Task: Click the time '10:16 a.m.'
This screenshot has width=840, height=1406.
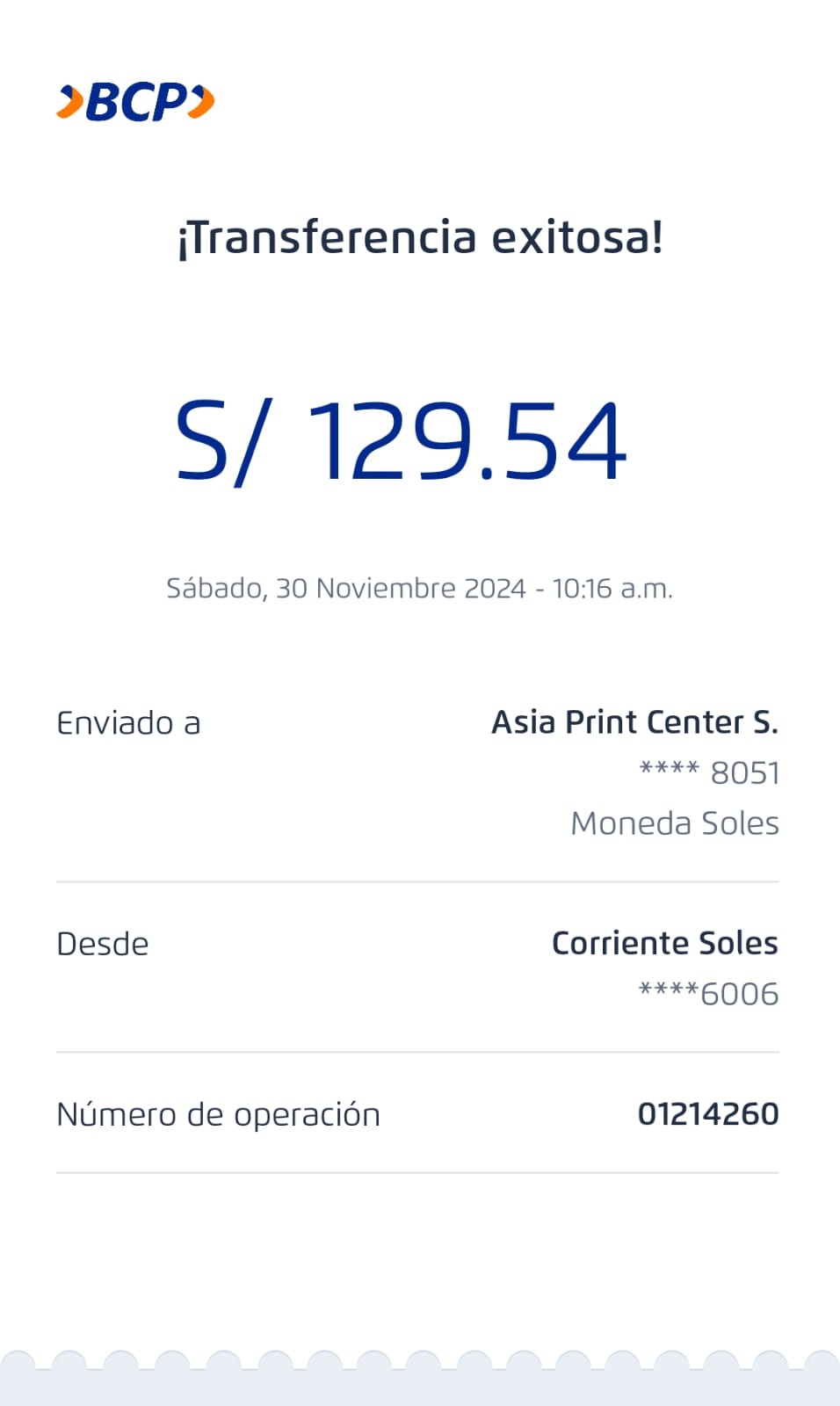Action: 612,588
